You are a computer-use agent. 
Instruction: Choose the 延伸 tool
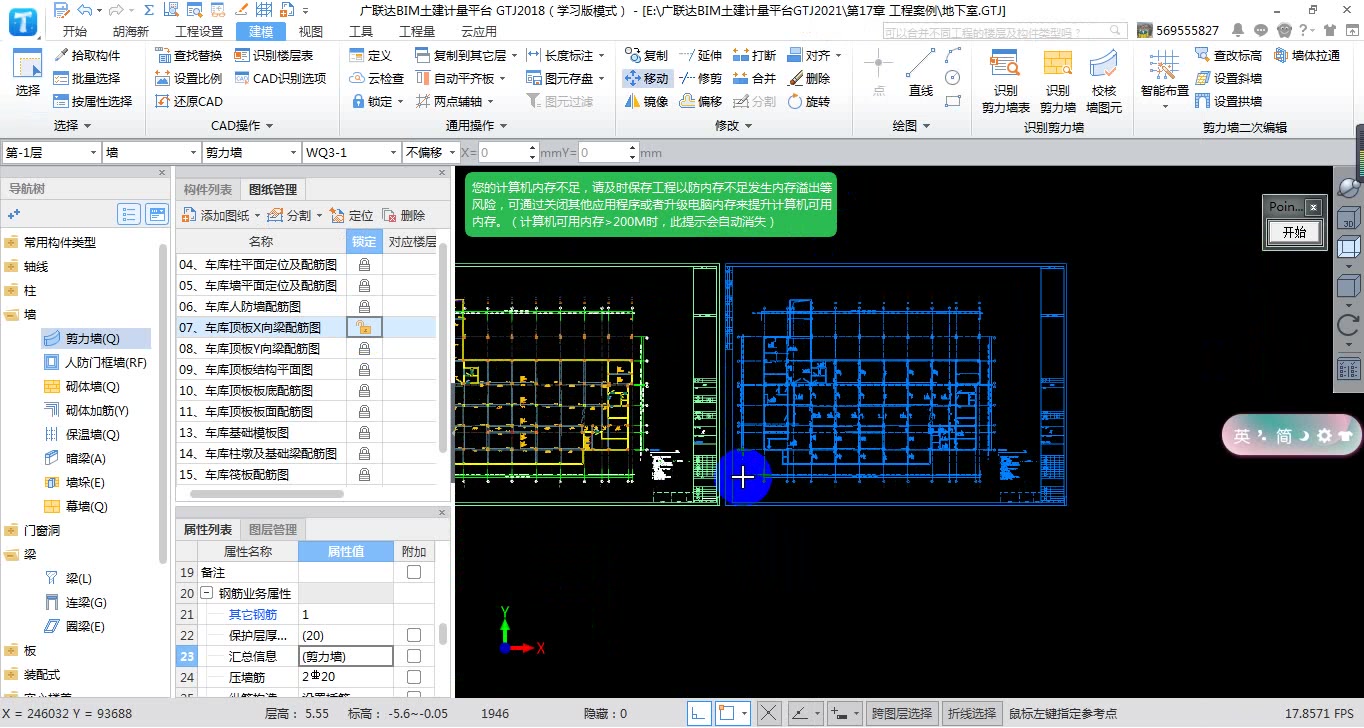[x=700, y=55]
